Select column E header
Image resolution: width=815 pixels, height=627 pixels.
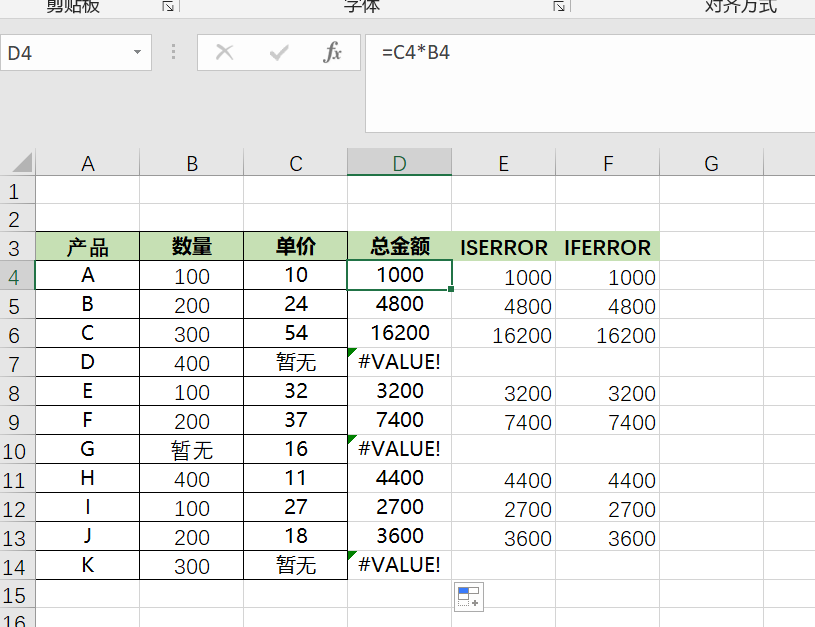coord(504,163)
